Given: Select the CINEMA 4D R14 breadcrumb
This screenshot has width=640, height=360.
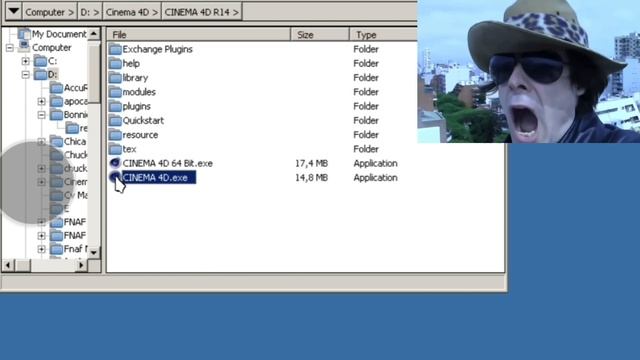Looking at the screenshot, I should coord(202,12).
